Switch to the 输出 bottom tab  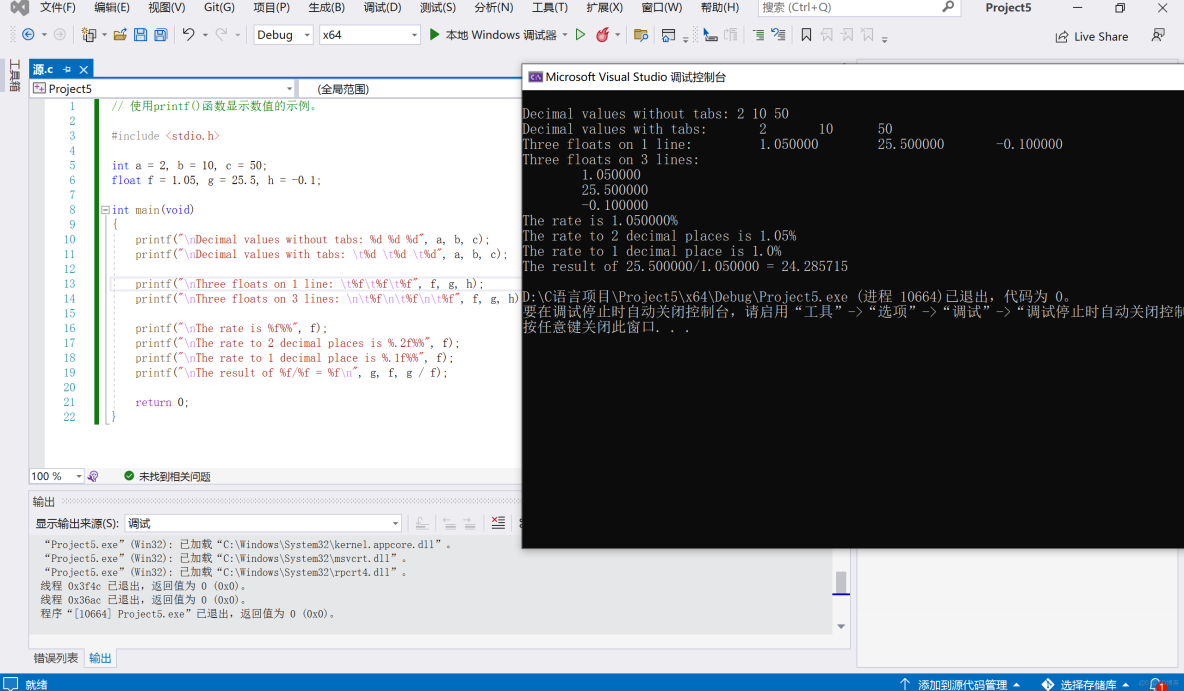[x=100, y=658]
